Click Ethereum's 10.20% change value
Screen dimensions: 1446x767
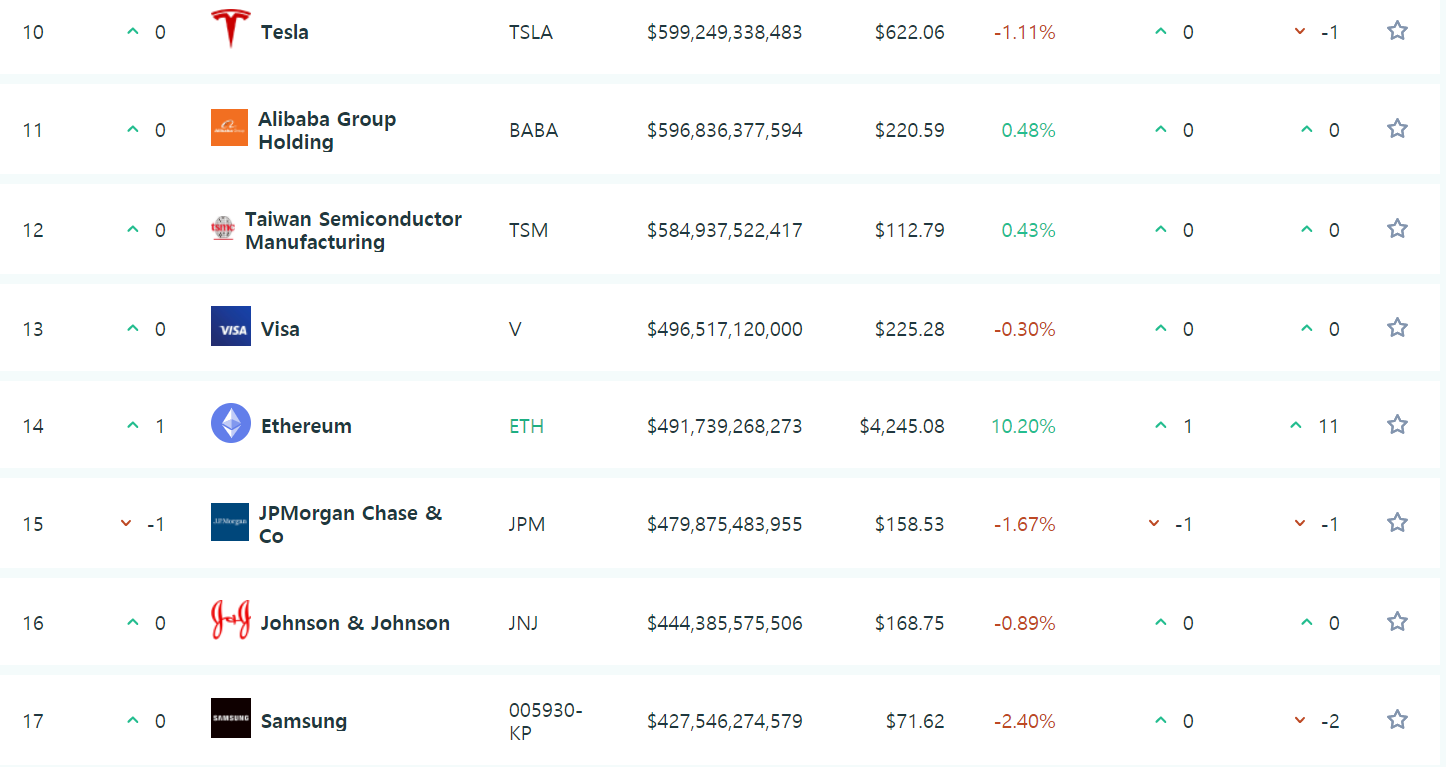tap(1023, 426)
